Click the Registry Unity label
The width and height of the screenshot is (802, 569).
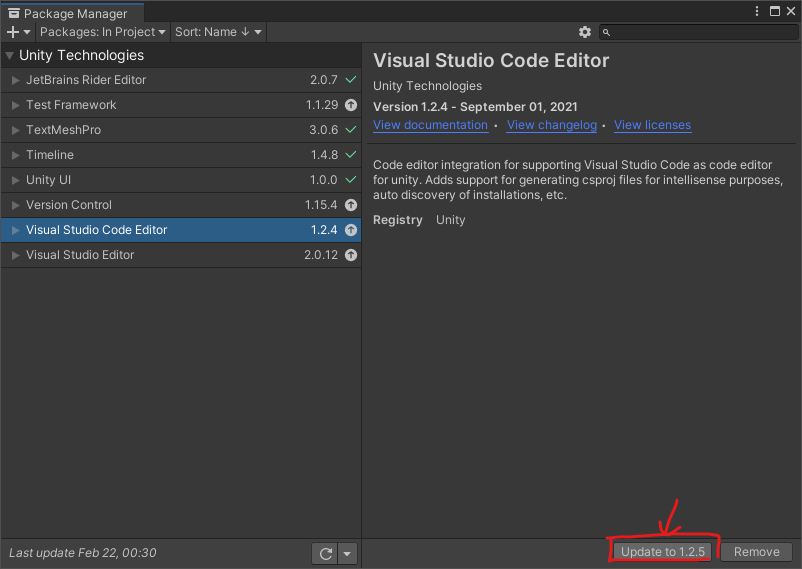[x=419, y=220]
